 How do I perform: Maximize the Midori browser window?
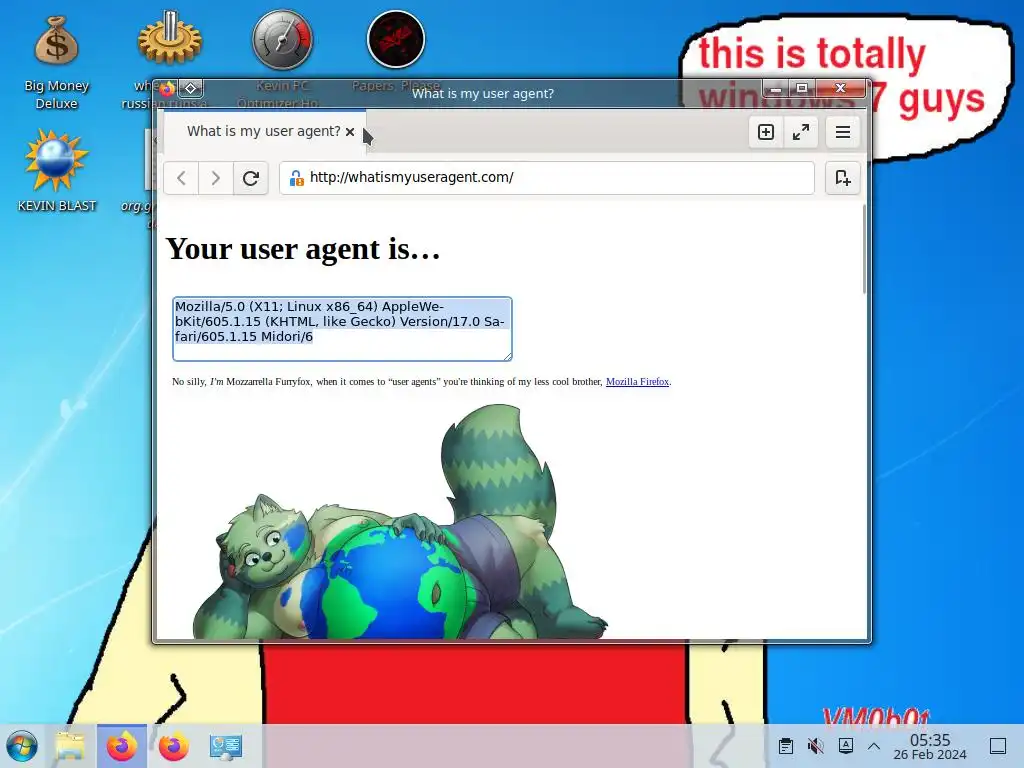802,88
